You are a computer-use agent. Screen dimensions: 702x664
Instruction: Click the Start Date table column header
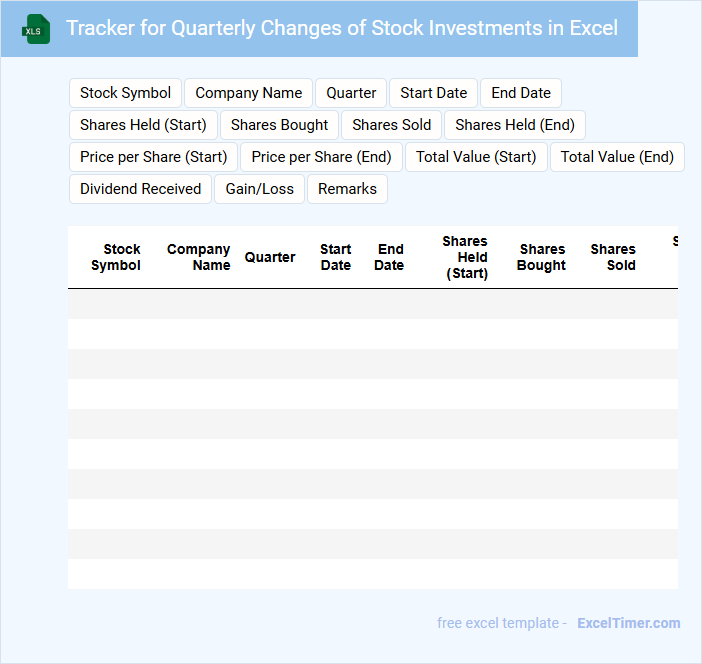(336, 257)
